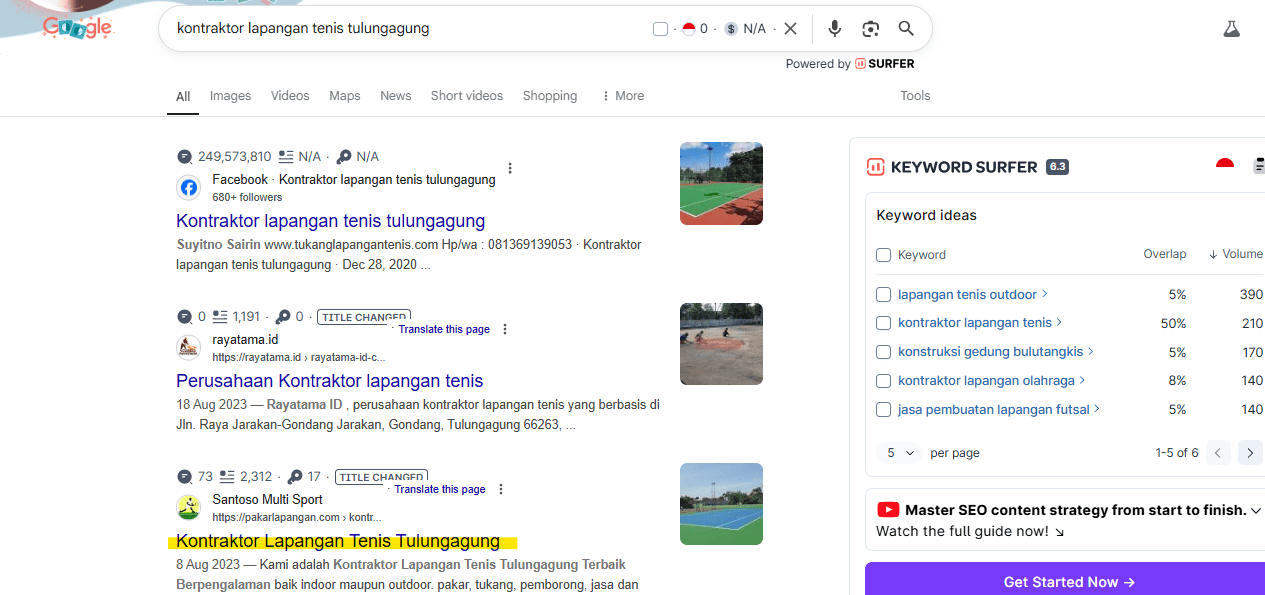1265x595 pixels.
Task: Click the voice search microphone icon
Action: [x=834, y=29]
